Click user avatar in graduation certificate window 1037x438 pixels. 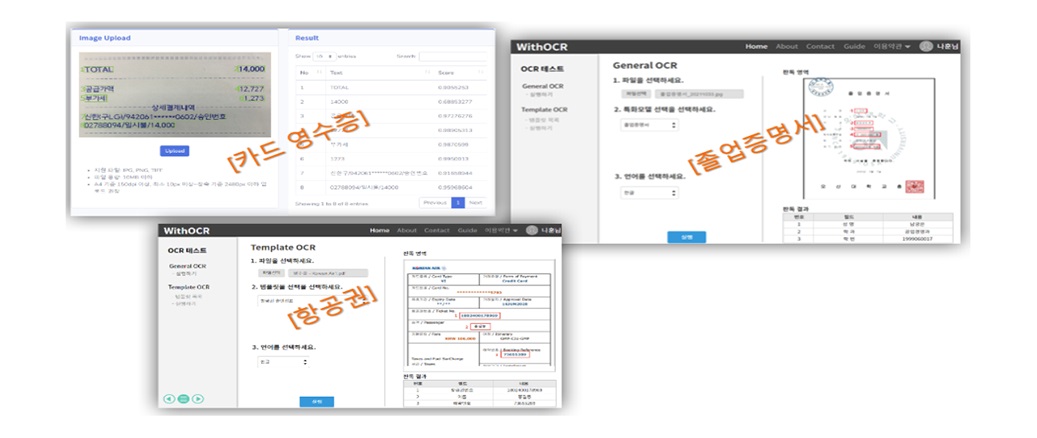point(926,46)
